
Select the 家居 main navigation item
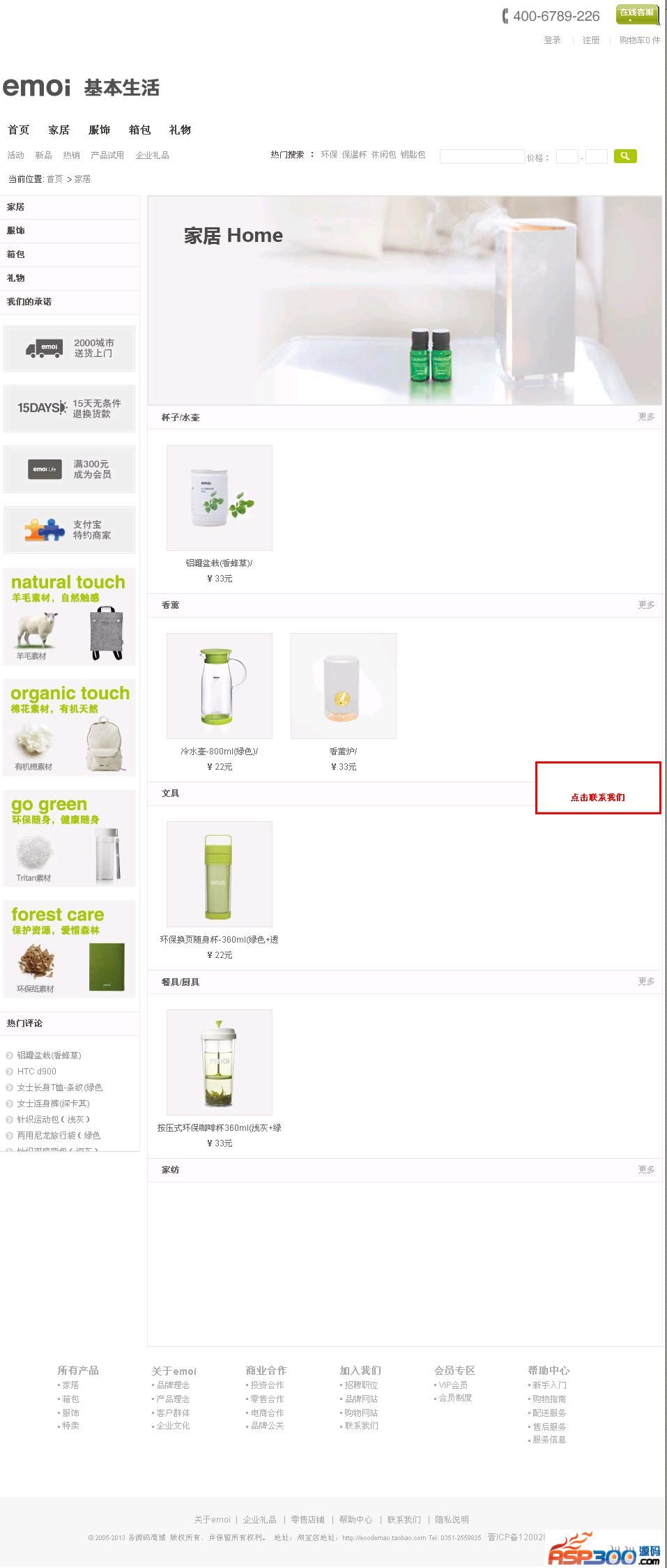click(x=59, y=130)
